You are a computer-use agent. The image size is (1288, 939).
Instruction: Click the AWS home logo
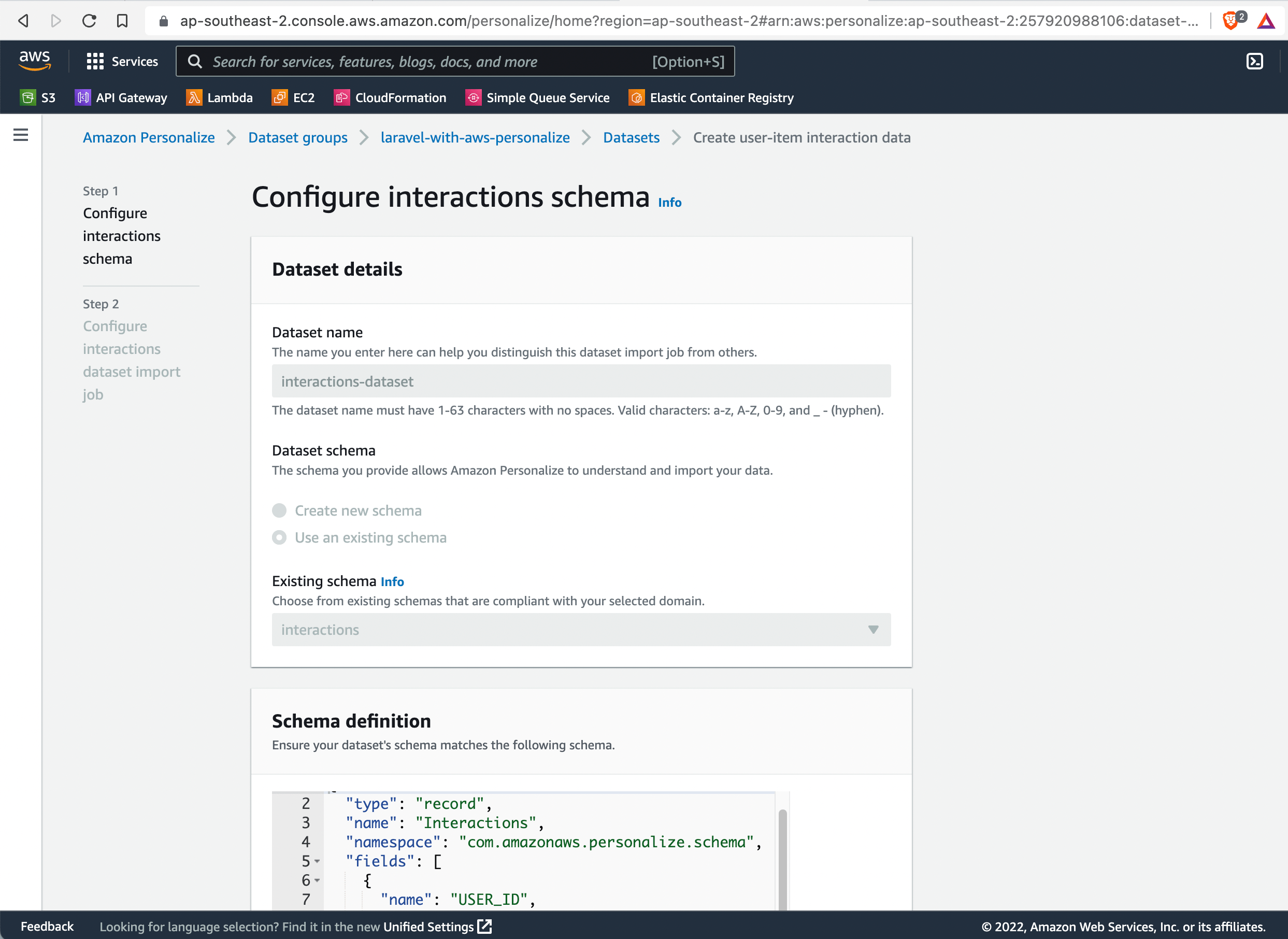click(x=35, y=61)
